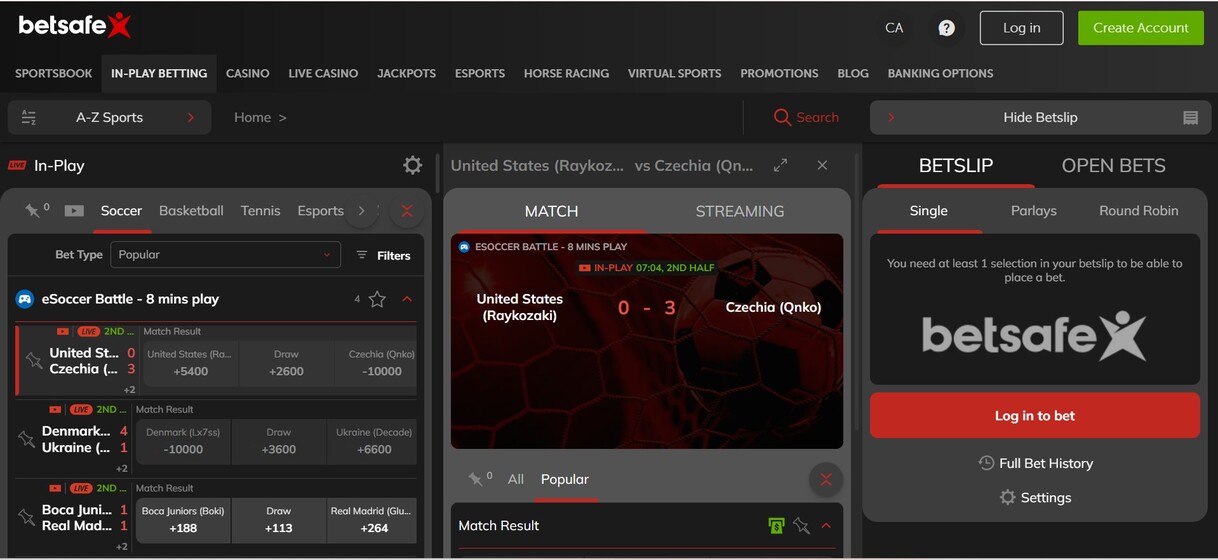Favorite eSoccer Battle league with star icon
1218x560 pixels.
[377, 299]
